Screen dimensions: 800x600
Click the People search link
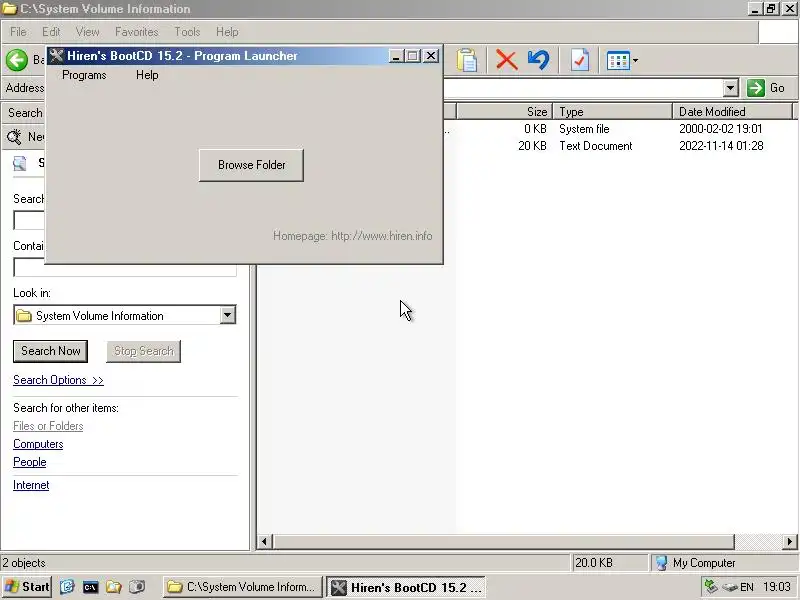30,462
